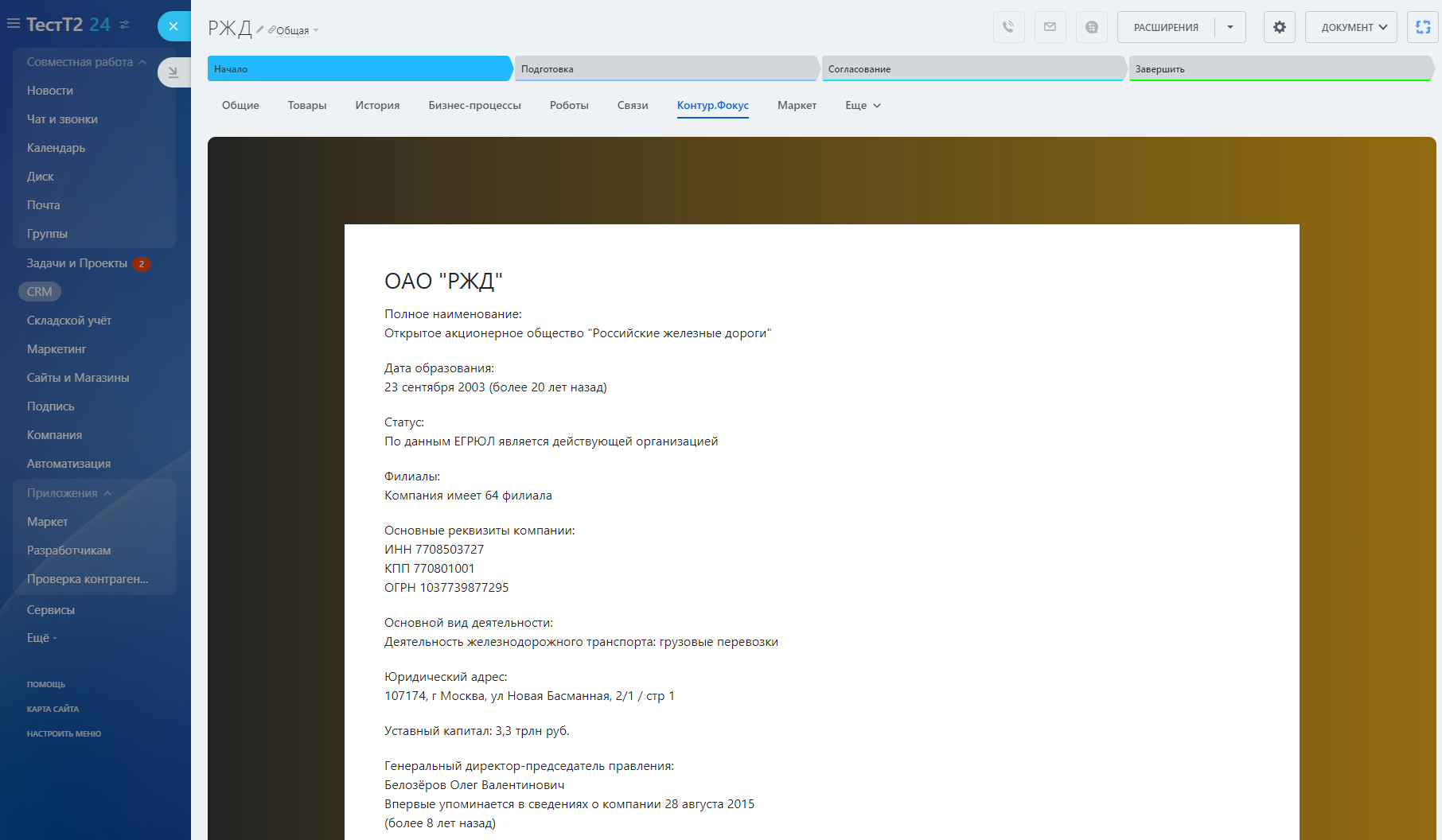This screenshot has width=1442, height=840.
Task: Switch to the Маркет tab in the deal card
Action: click(797, 105)
